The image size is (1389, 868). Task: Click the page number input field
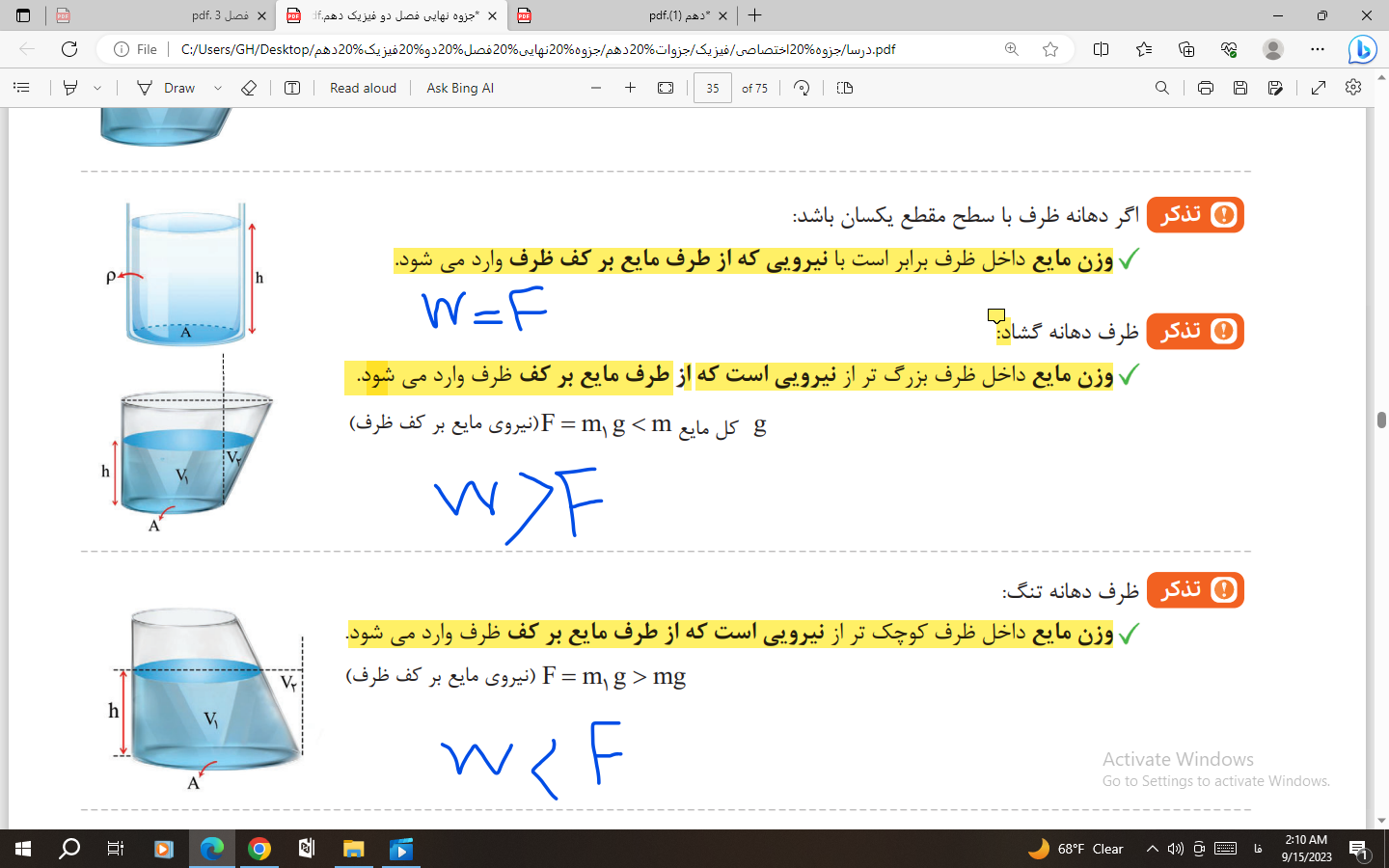point(713,88)
